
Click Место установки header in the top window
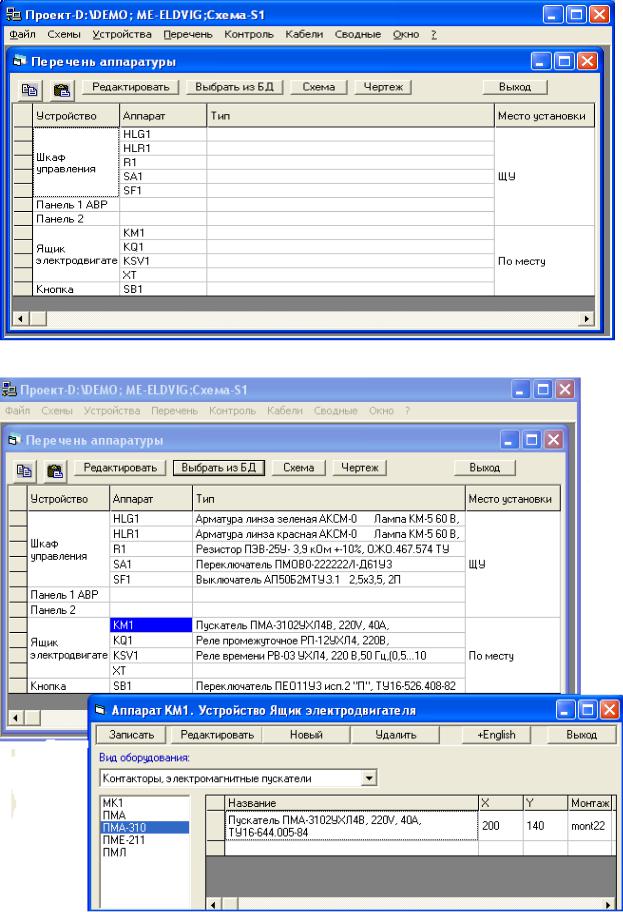544,115
